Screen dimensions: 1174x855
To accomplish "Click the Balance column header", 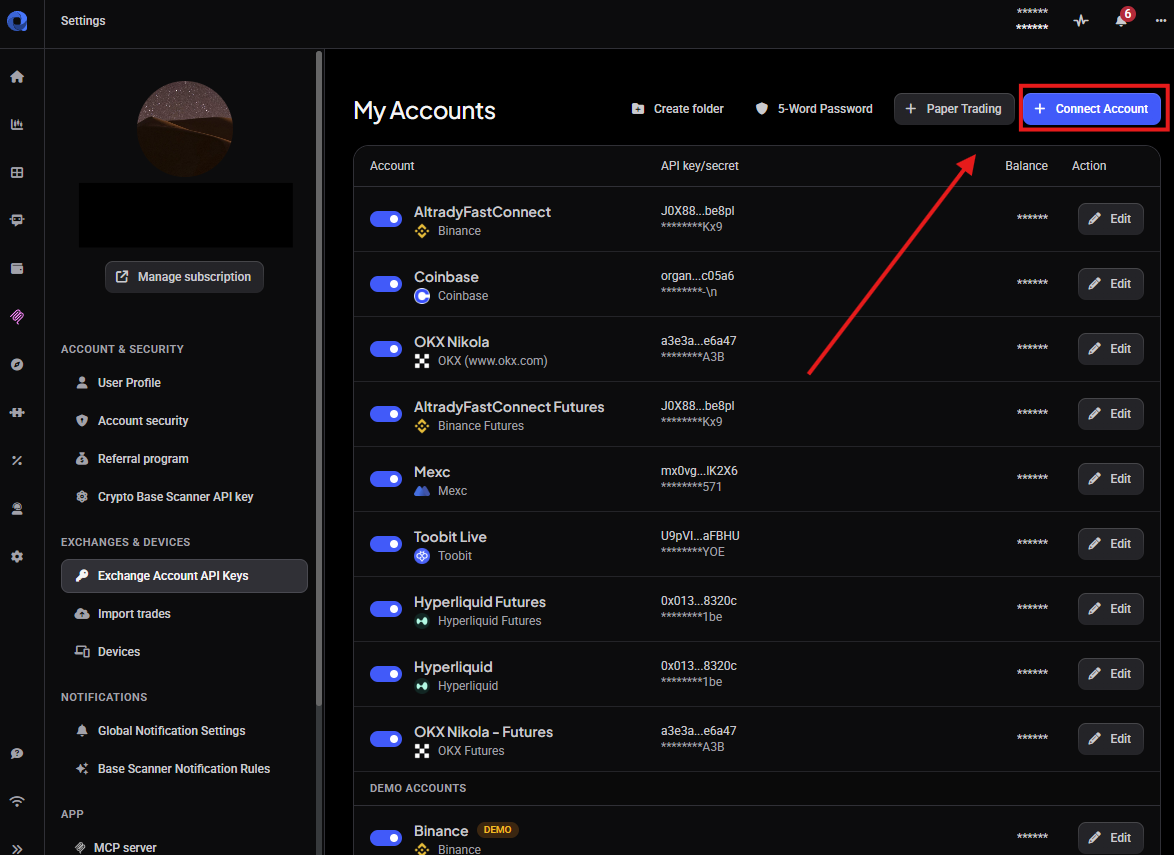I will tap(1026, 166).
